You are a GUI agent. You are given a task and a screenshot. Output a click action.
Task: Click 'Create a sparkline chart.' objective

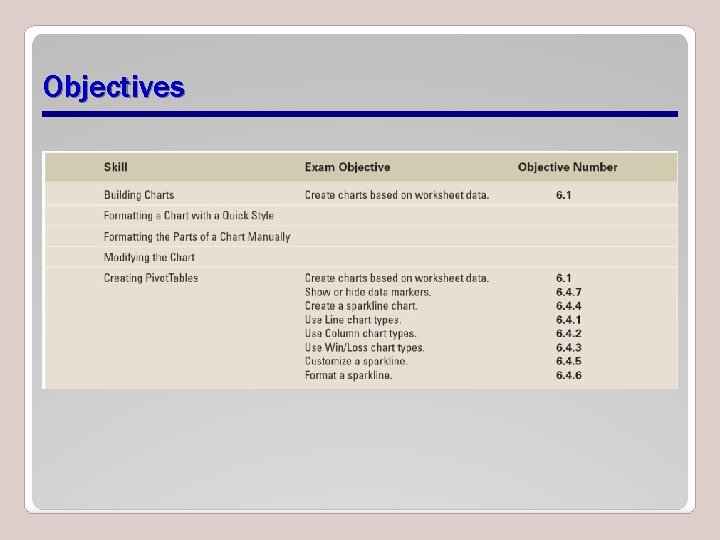coord(361,306)
